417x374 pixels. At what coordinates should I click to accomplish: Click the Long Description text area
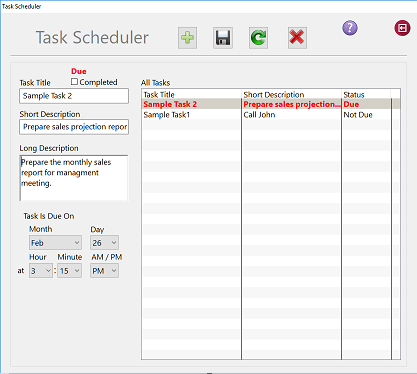pyautogui.click(x=74, y=178)
